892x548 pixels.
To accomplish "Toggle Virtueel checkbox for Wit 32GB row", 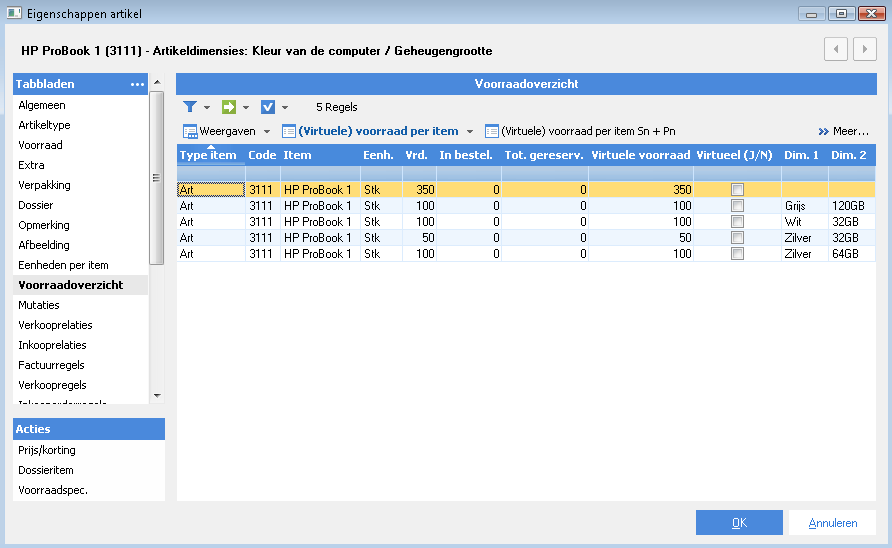I will coord(737,221).
